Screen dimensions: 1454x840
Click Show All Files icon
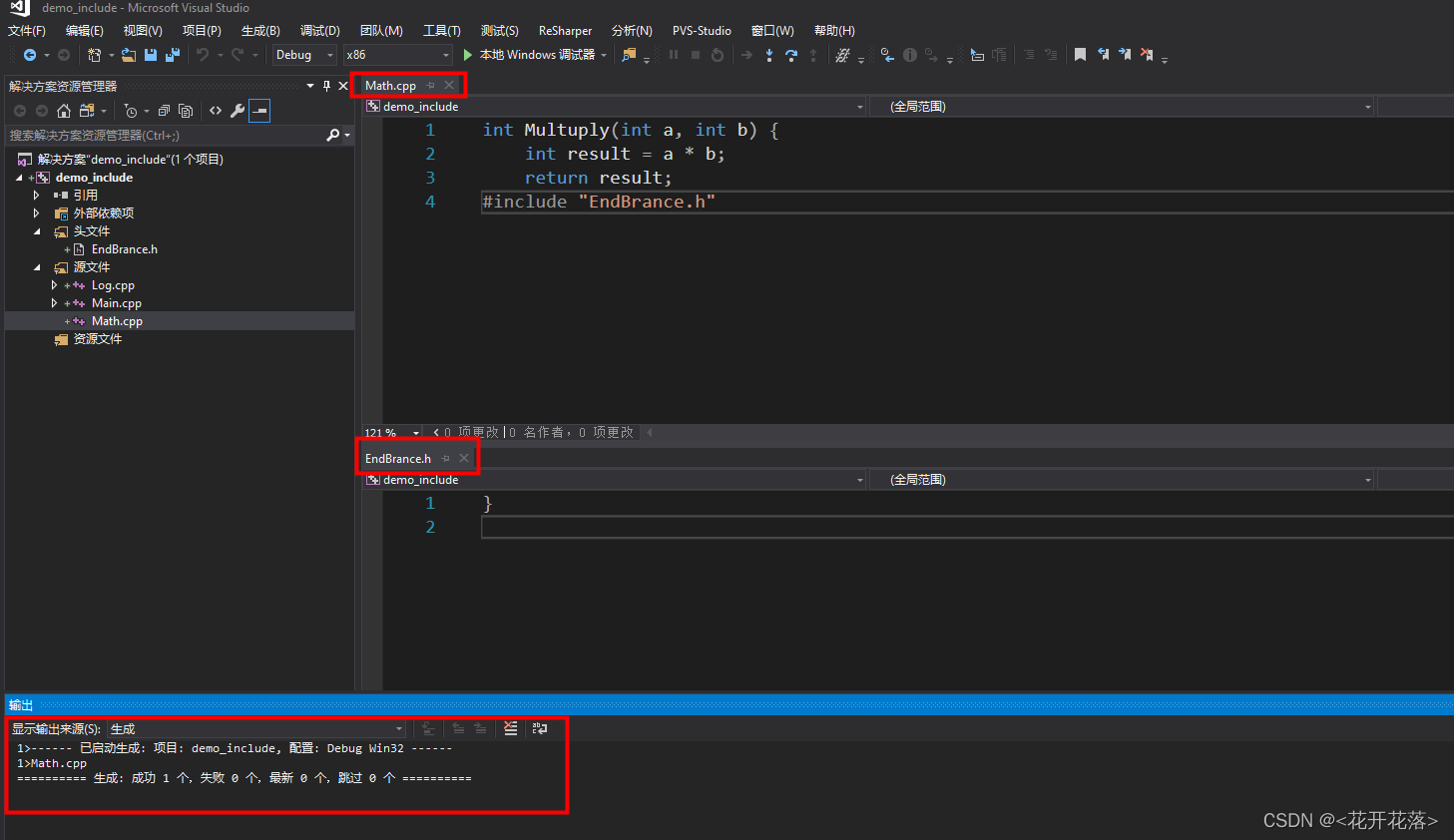(x=186, y=111)
